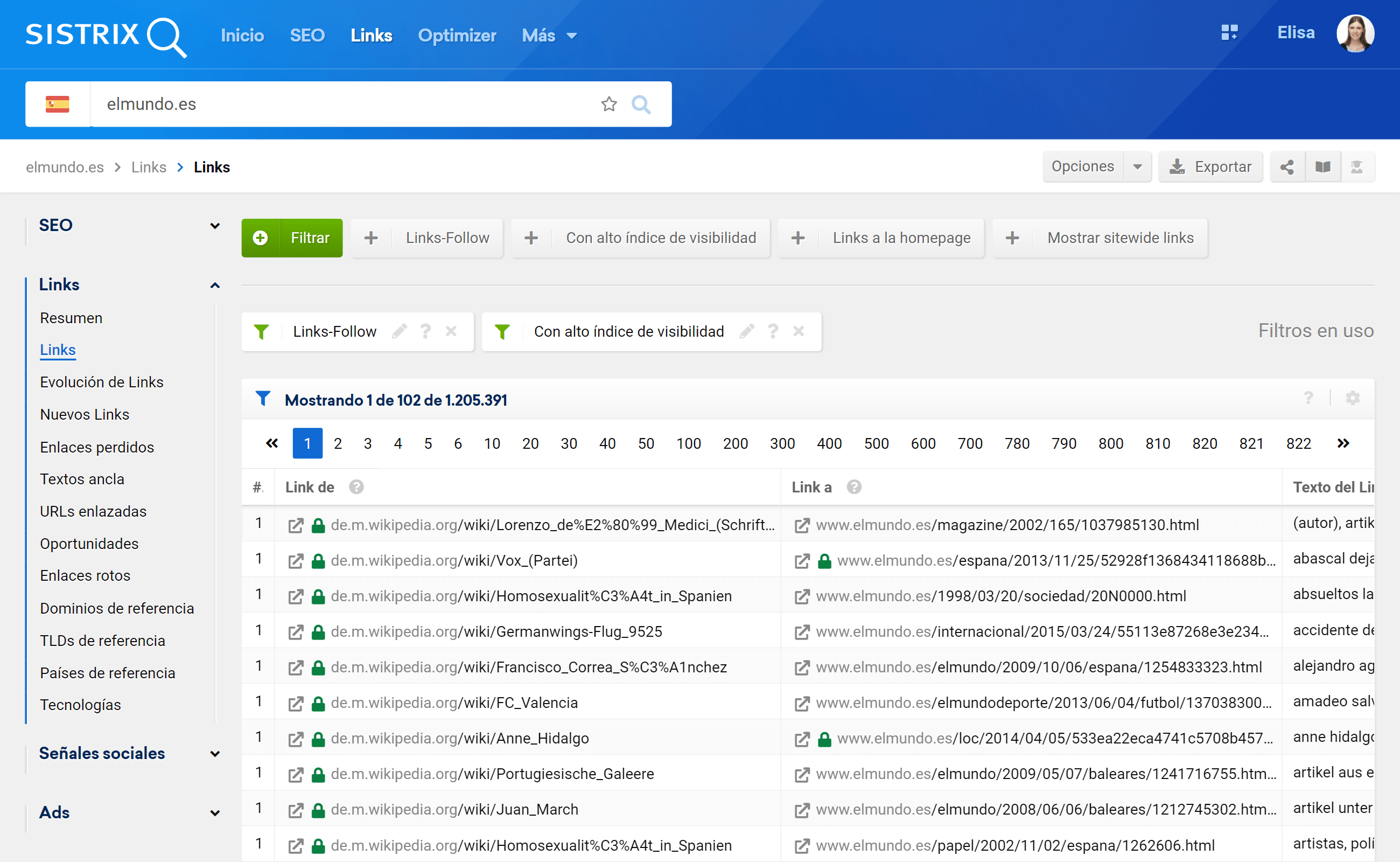Open the Opciones dropdown arrow

1137,167
